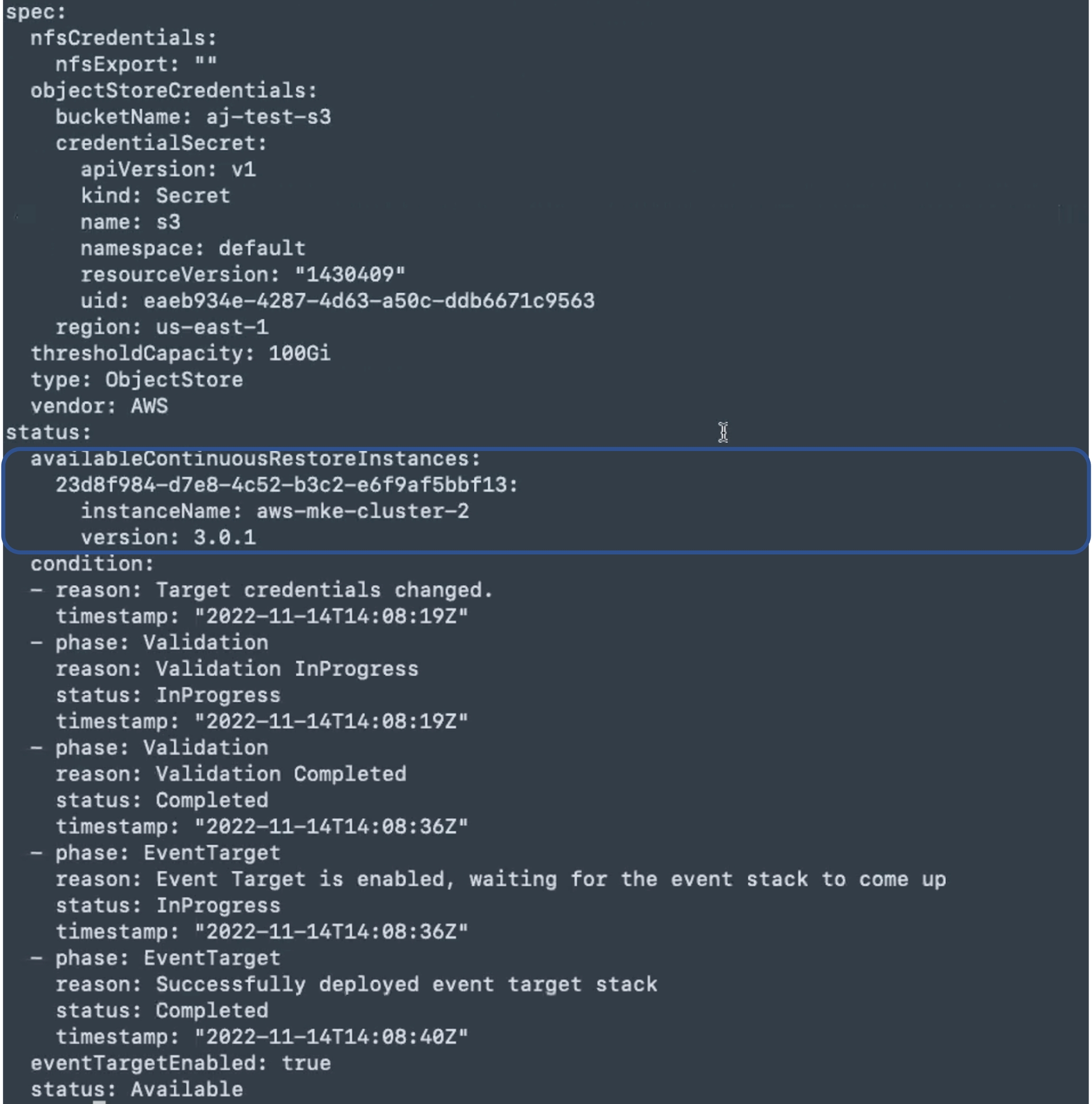Image resolution: width=1092 pixels, height=1104 pixels.
Task: Click the objectStoreCredentials key
Action: pyautogui.click(x=173, y=91)
